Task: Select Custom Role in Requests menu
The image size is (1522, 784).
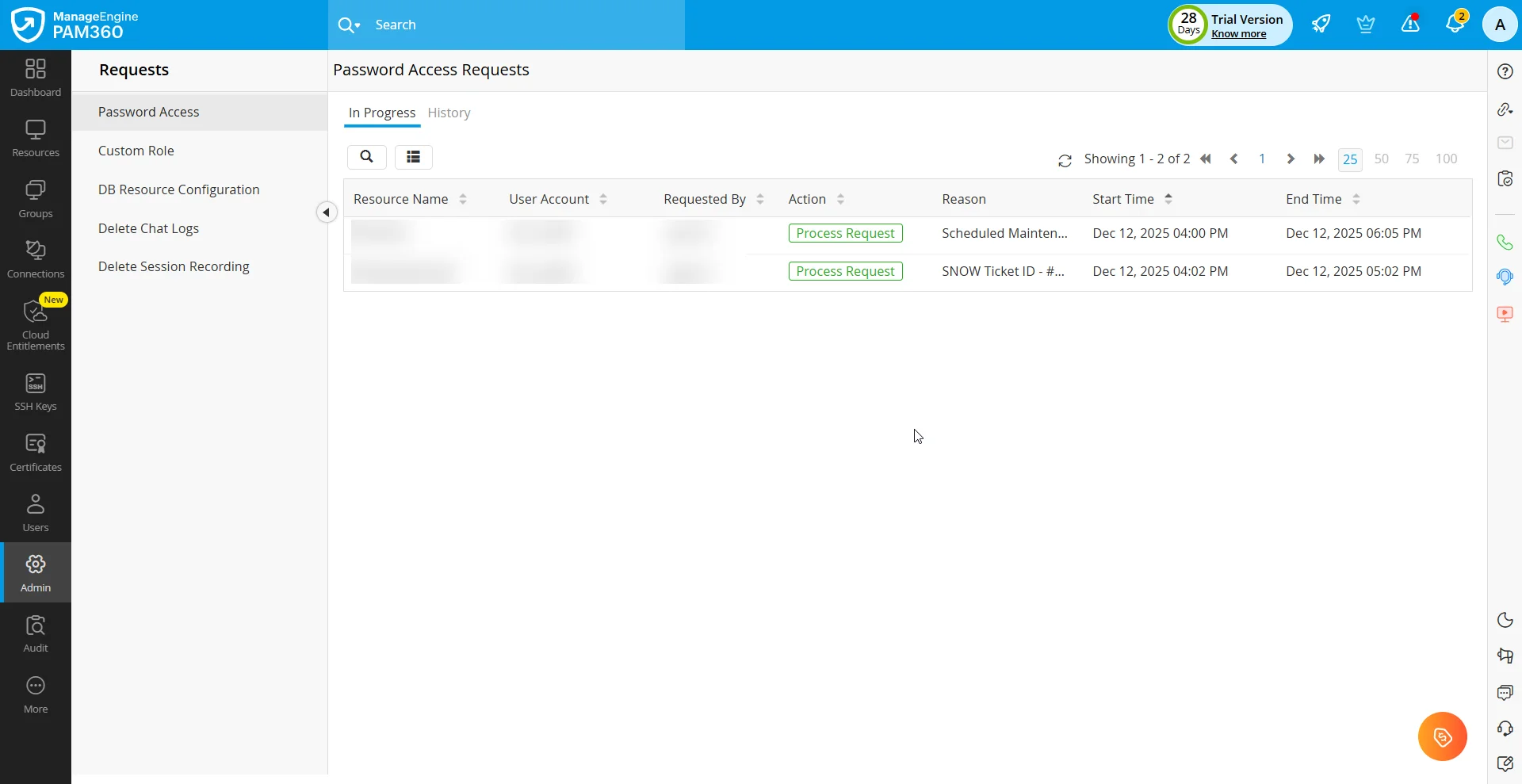Action: (x=136, y=151)
